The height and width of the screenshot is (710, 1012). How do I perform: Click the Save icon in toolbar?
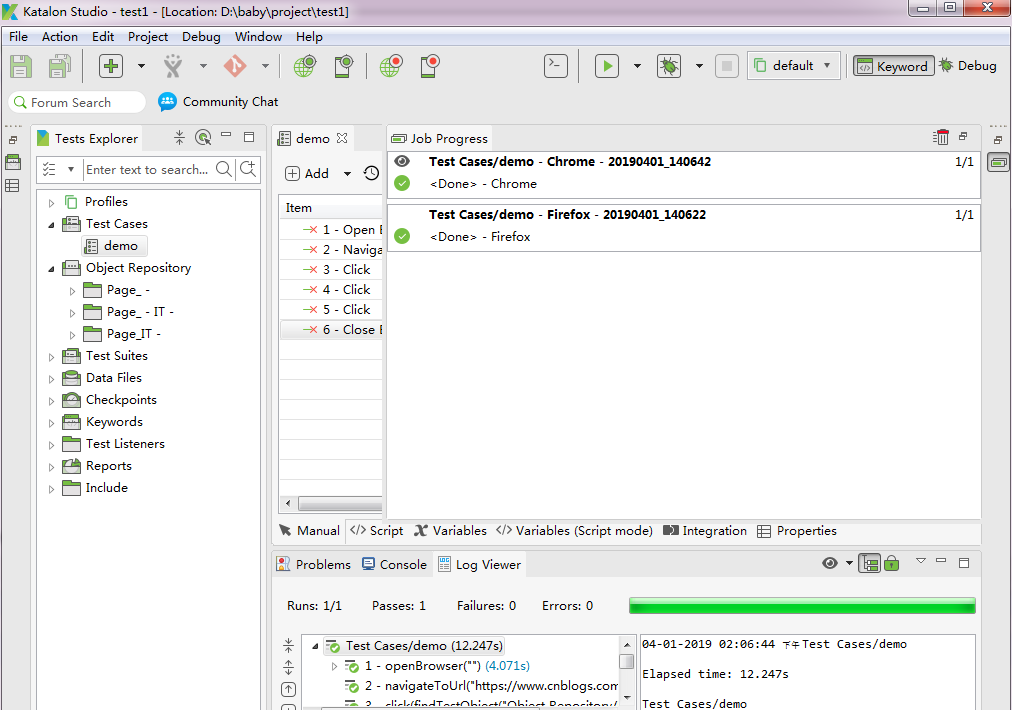20,66
